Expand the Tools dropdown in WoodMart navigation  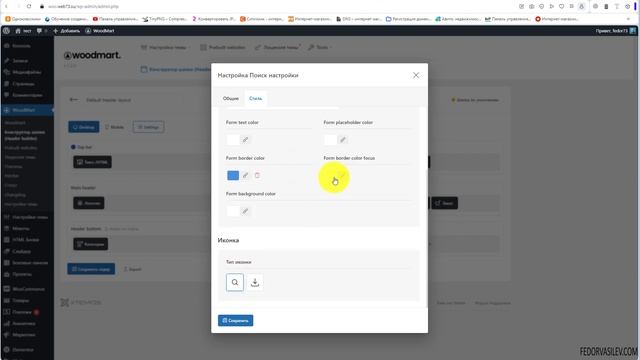pyautogui.click(x=320, y=47)
